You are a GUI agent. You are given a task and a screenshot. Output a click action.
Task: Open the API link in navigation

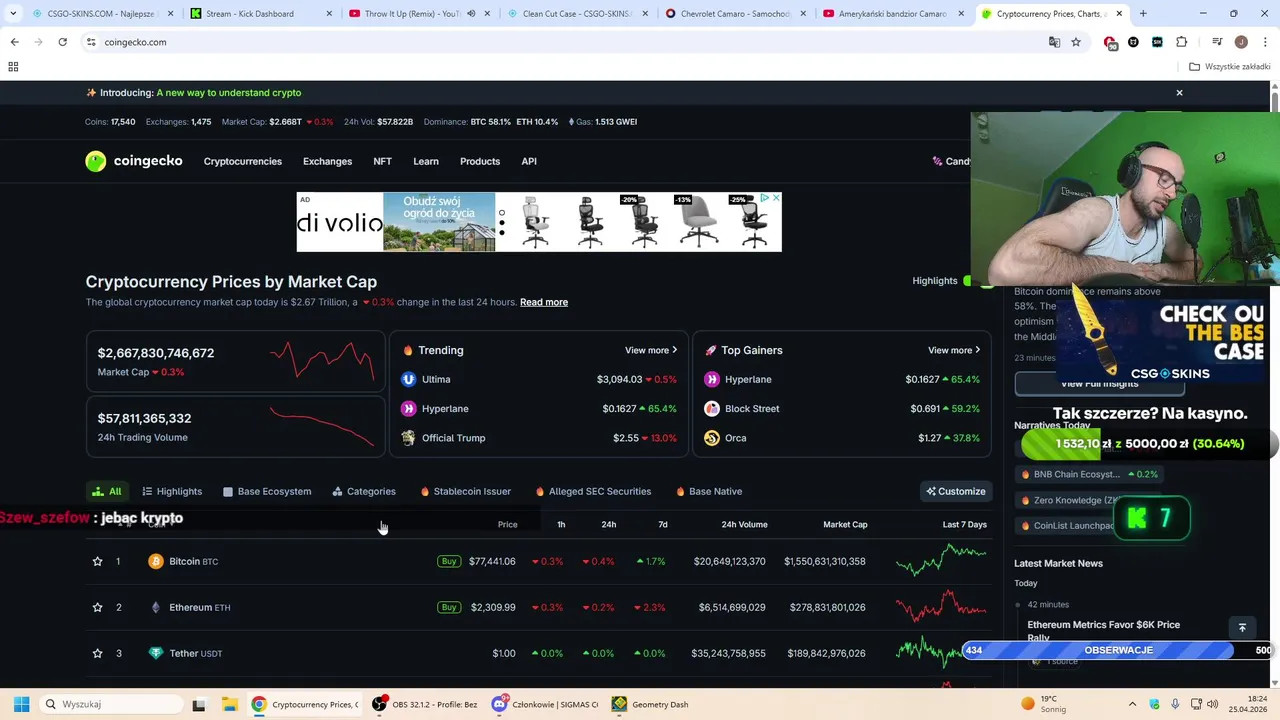(529, 161)
